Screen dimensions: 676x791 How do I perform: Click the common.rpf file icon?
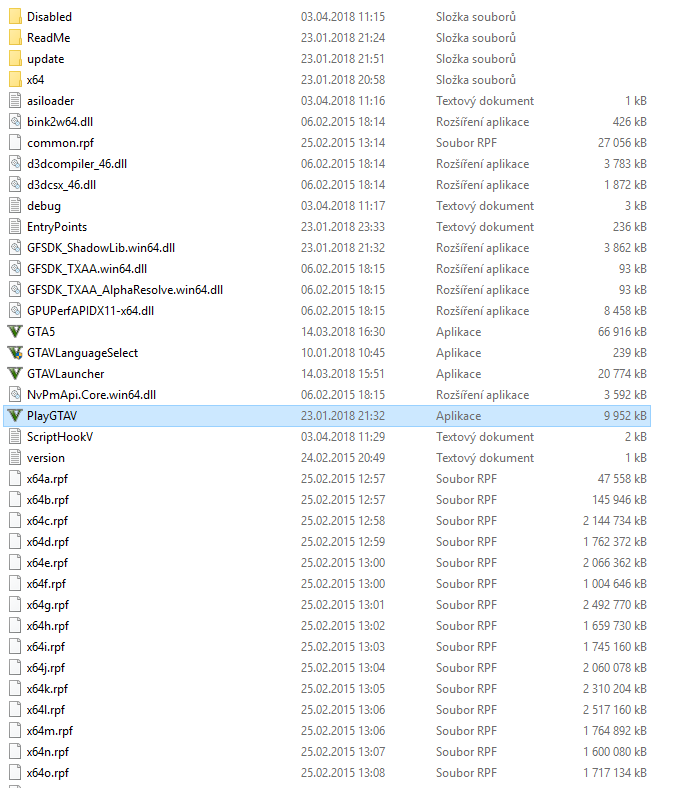pos(15,143)
